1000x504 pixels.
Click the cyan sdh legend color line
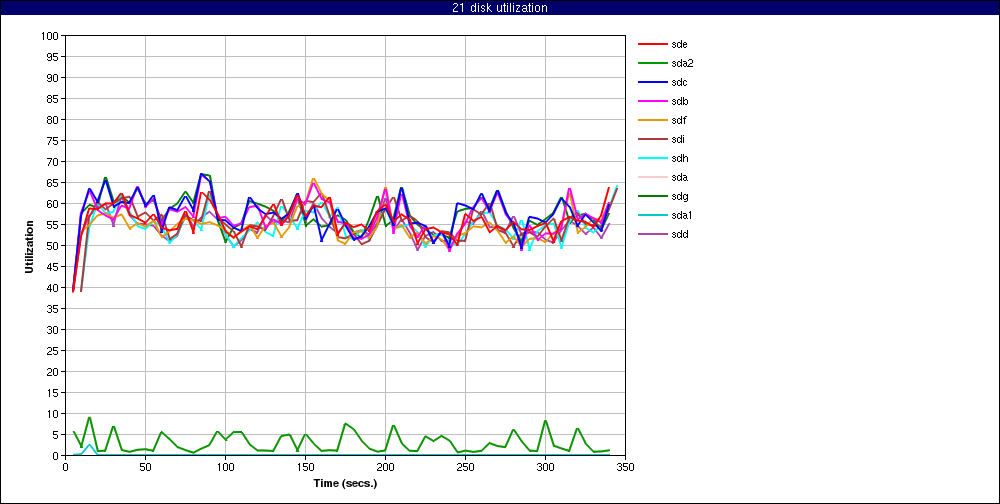coord(652,158)
